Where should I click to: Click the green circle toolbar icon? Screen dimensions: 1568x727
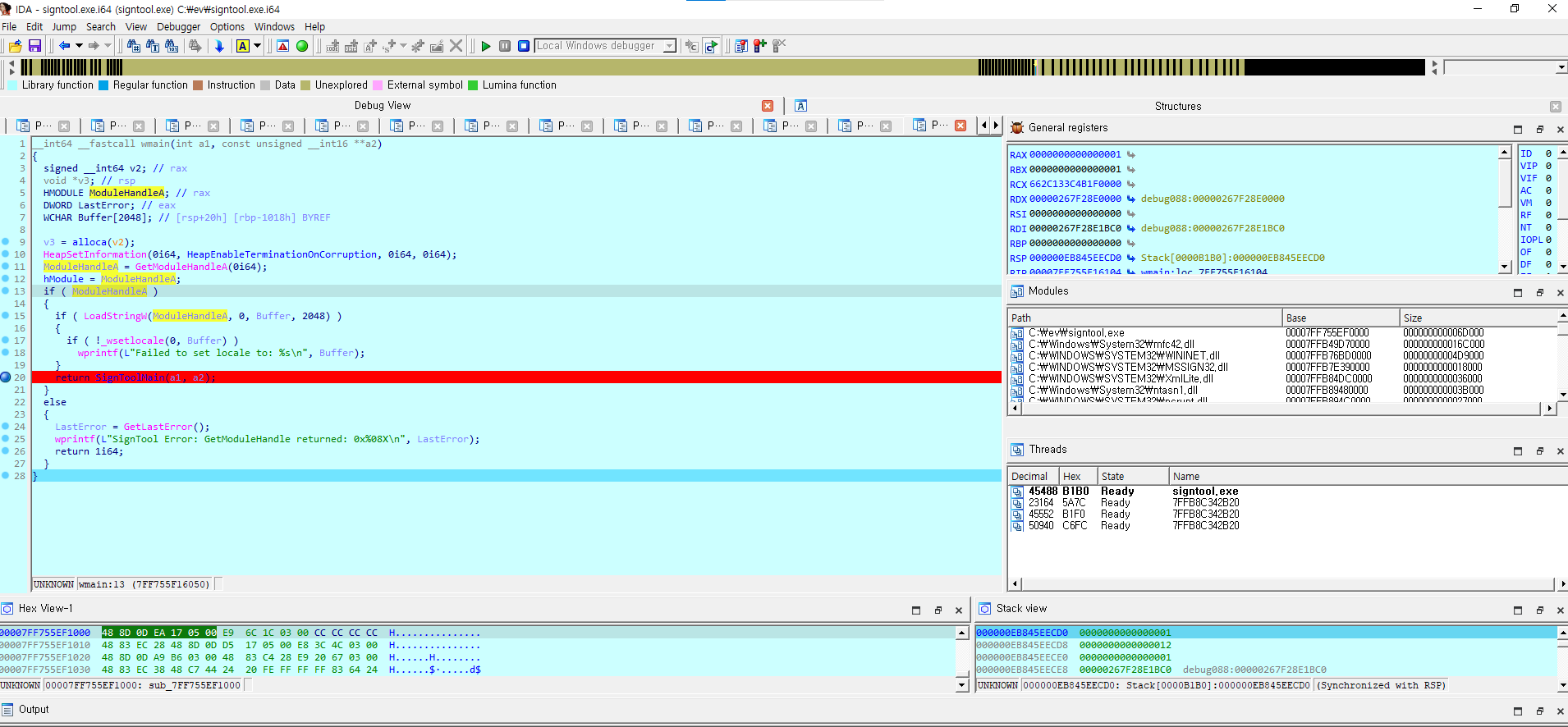pyautogui.click(x=302, y=46)
